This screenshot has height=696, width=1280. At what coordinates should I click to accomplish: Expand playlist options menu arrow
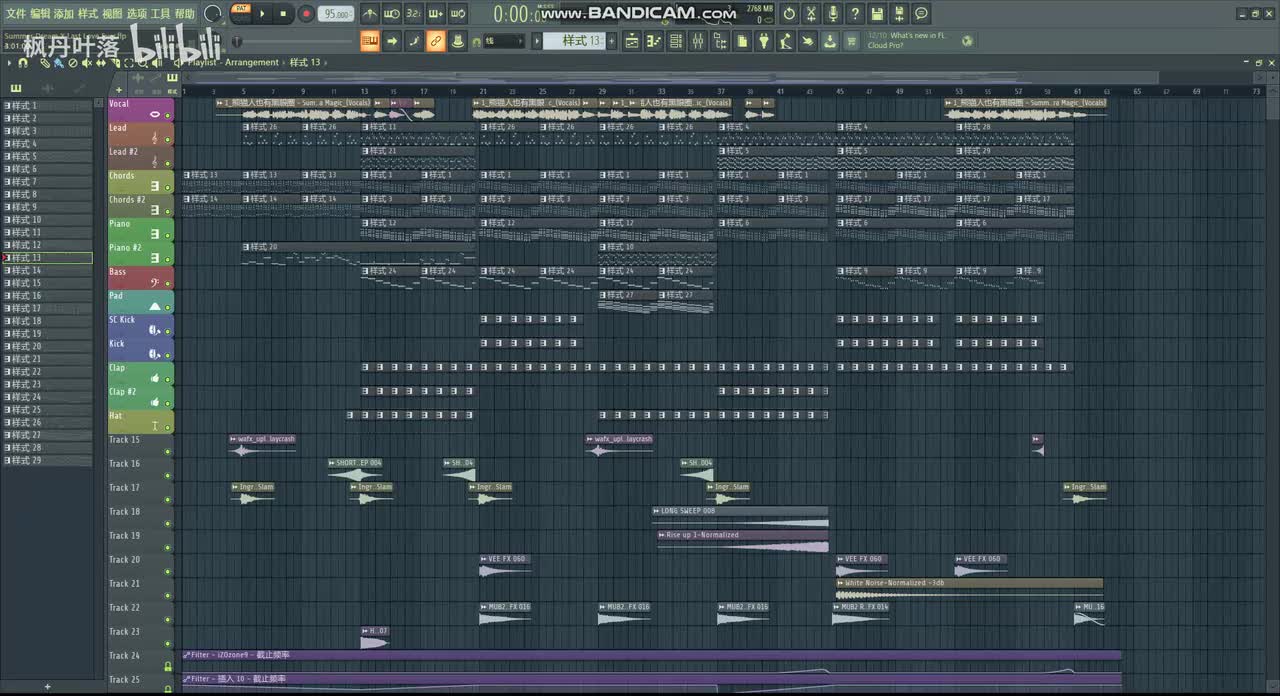9,63
